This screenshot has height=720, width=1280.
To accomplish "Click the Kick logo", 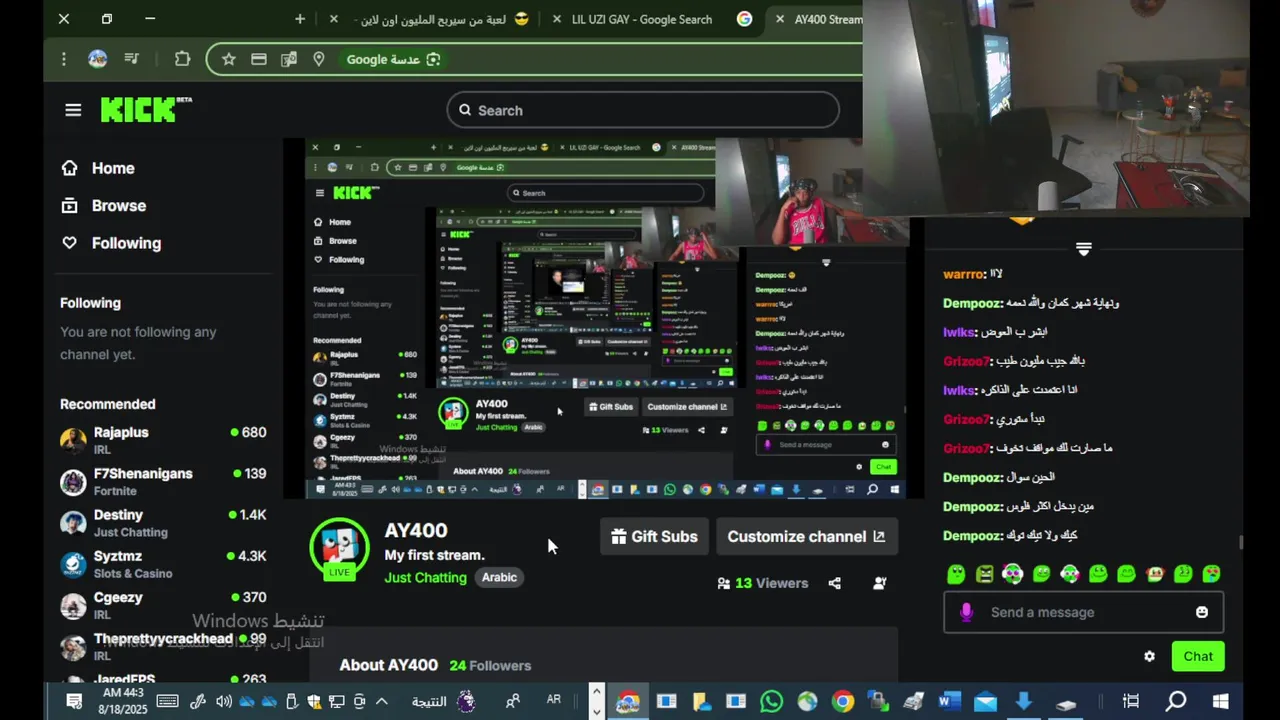I will [x=146, y=109].
